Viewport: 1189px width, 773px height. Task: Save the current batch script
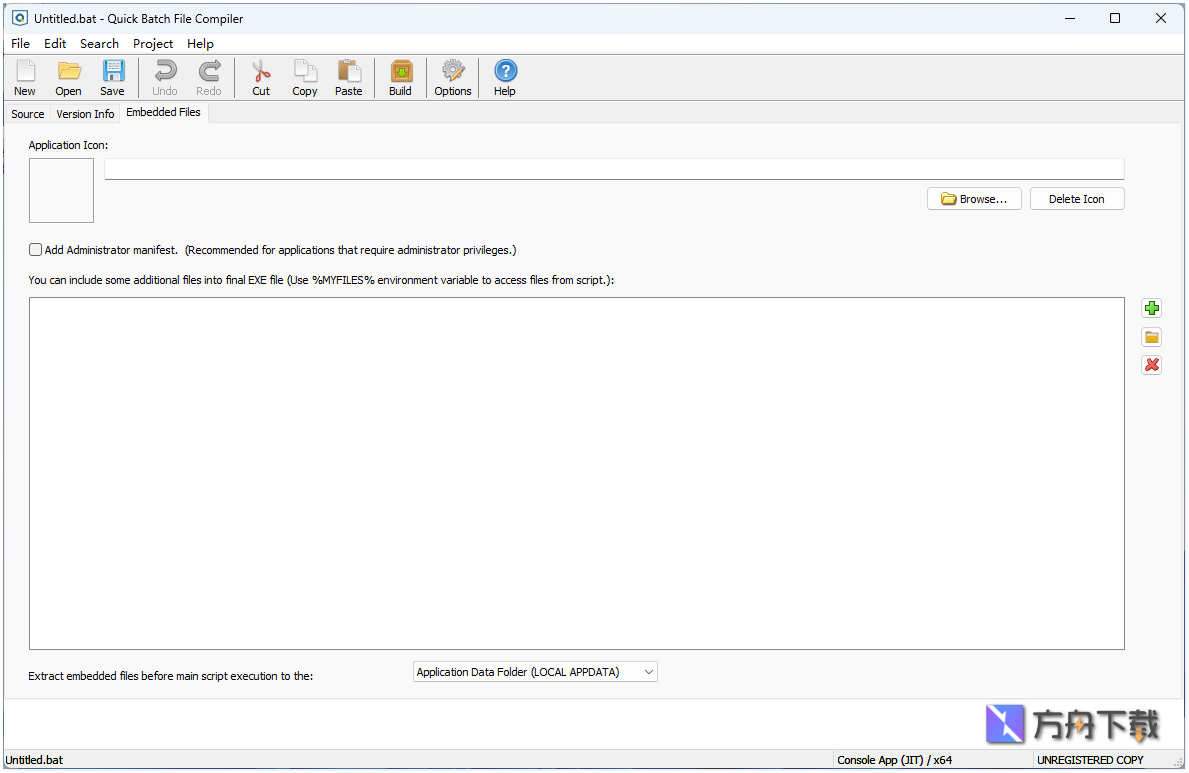[x=112, y=77]
